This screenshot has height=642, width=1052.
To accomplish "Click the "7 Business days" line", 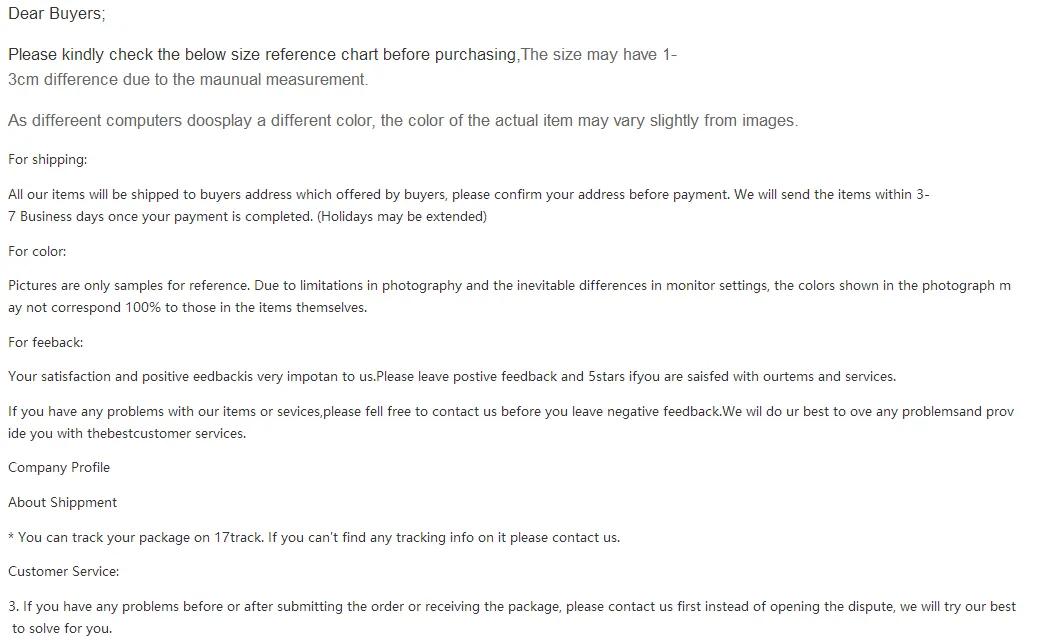I will [248, 217].
